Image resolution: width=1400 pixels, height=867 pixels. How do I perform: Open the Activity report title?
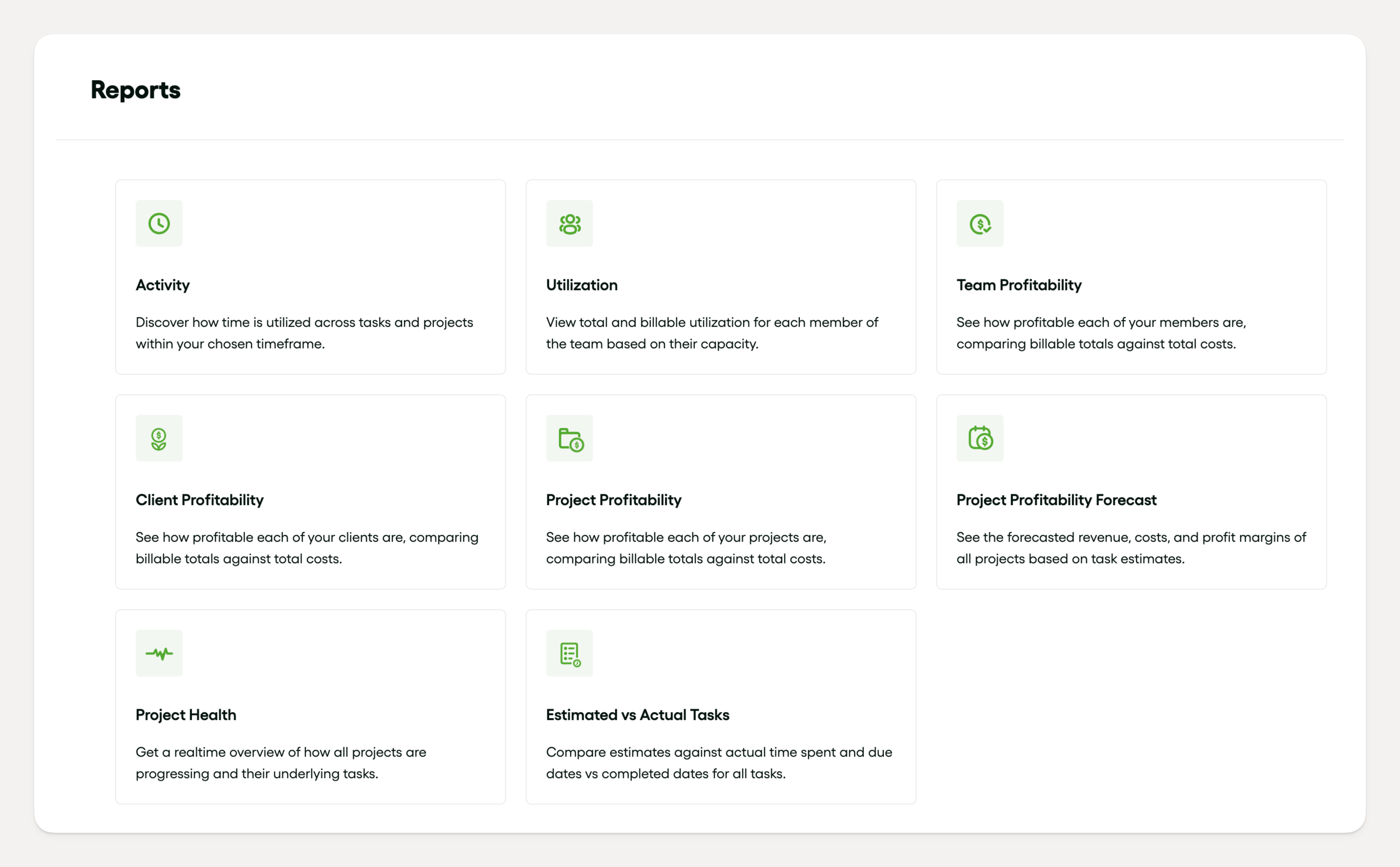pyautogui.click(x=162, y=285)
